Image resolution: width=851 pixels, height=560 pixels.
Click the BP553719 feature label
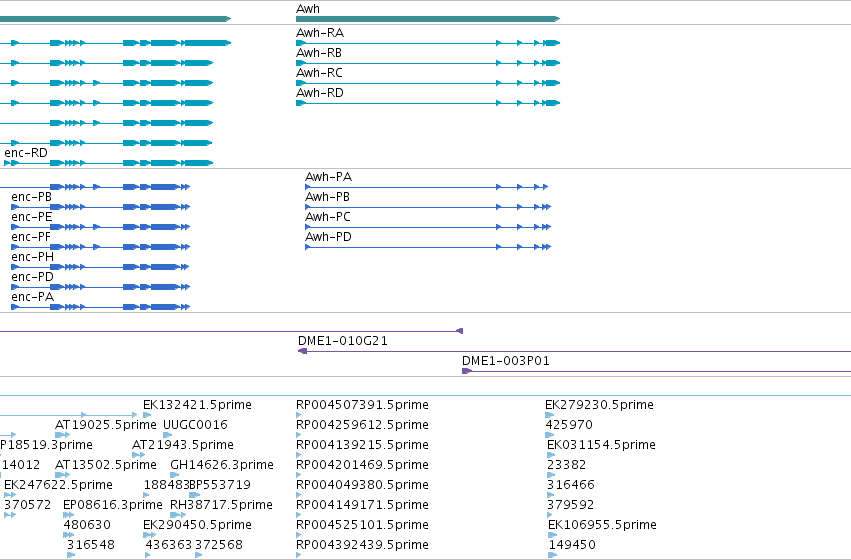pos(220,485)
